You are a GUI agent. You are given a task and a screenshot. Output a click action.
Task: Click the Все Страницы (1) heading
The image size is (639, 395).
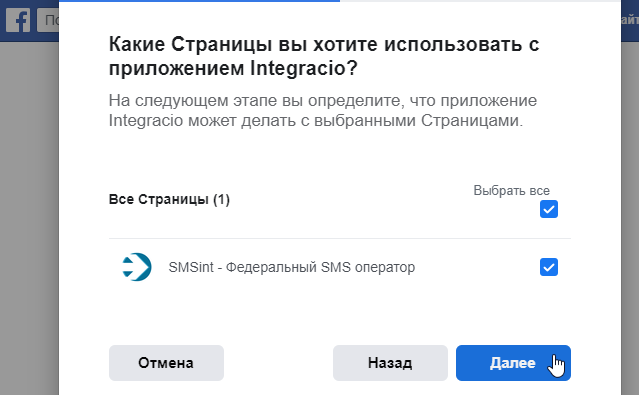pos(169,199)
